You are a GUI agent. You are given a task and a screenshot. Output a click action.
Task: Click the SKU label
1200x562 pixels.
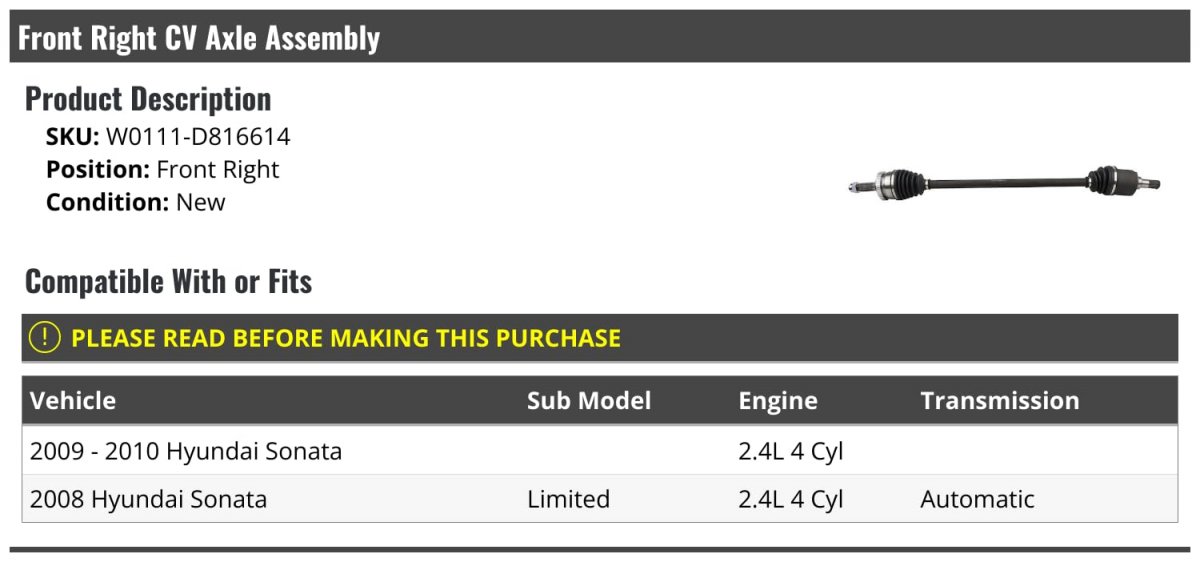[72, 137]
